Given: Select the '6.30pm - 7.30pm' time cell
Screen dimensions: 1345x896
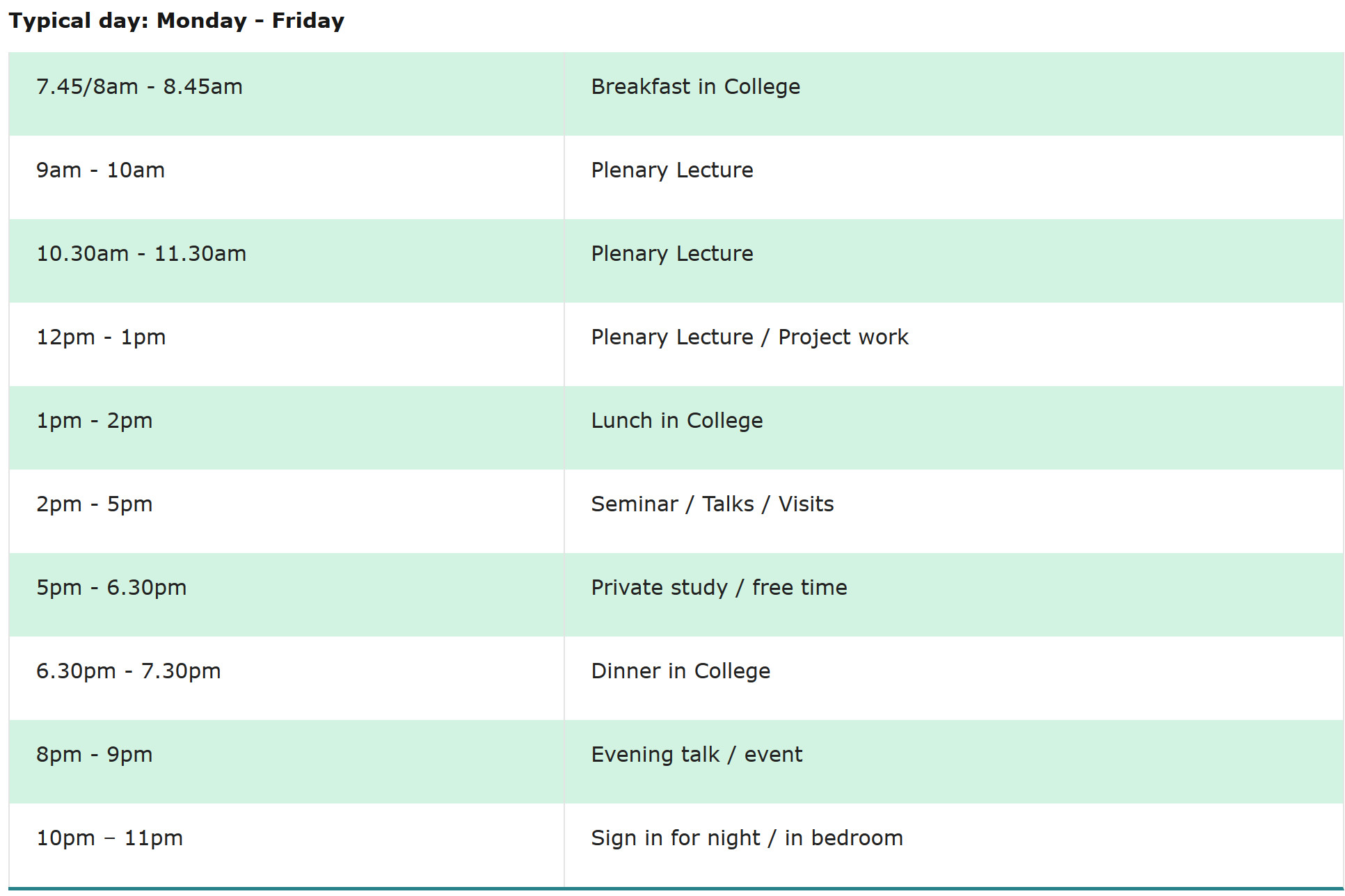Looking at the screenshot, I should click(x=286, y=678).
